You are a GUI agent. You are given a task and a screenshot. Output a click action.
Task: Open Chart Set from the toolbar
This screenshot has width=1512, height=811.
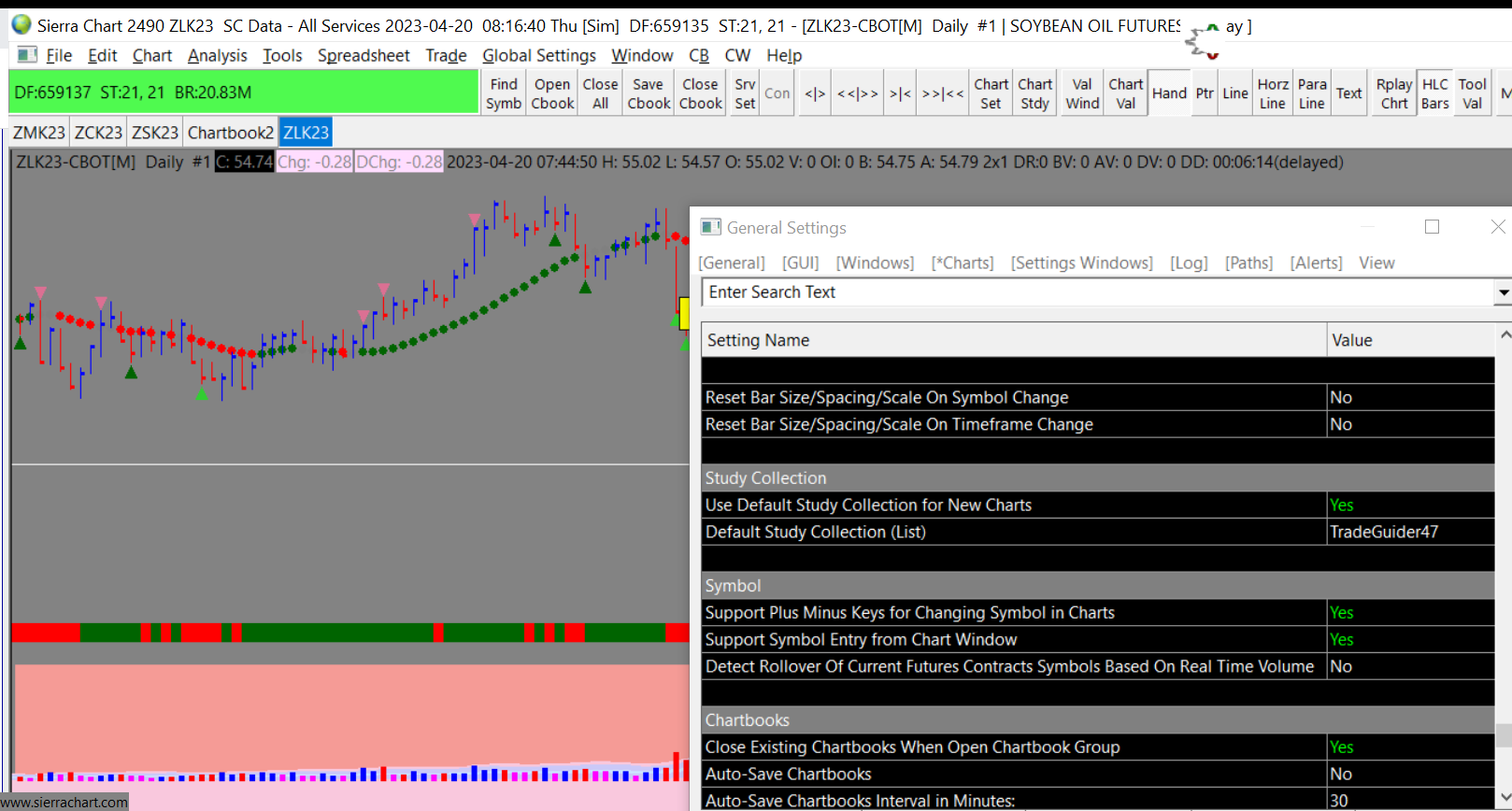pyautogui.click(x=991, y=93)
